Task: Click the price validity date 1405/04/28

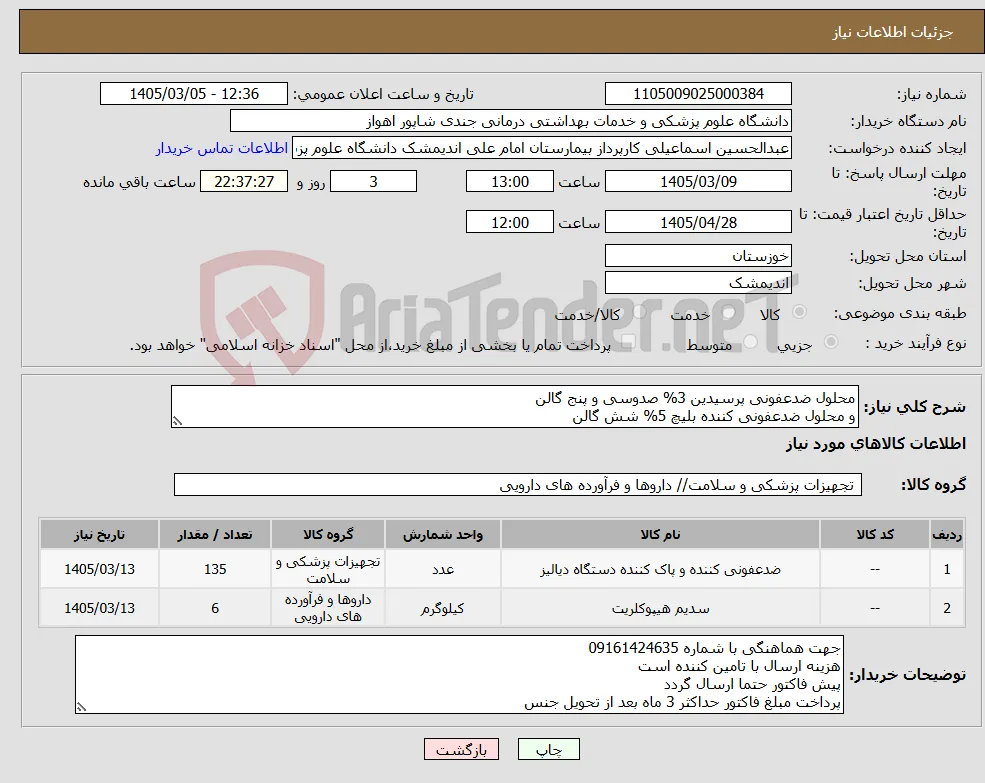Action: coord(698,222)
